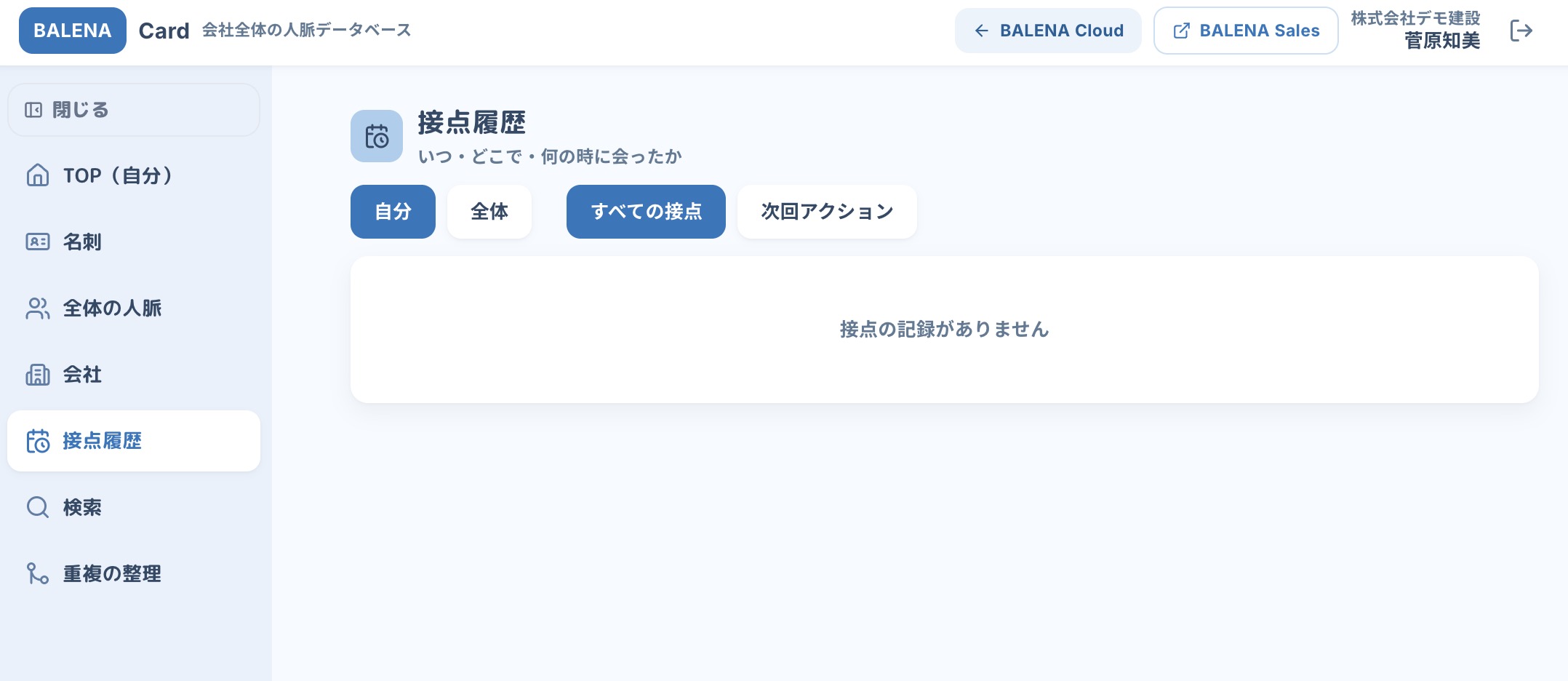Click 接点の記録がありません message
1568x681 pixels.
944,330
